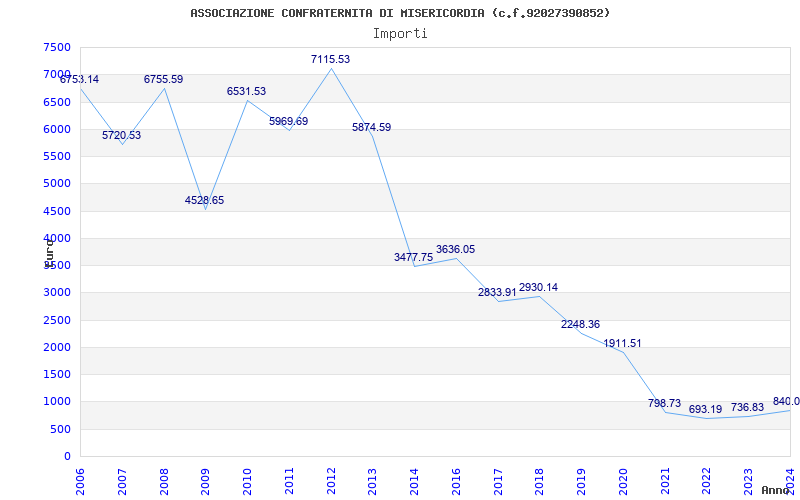Screen dimensions: 800x500
Task: Click the x-axis year 2021
Action: 665,482
